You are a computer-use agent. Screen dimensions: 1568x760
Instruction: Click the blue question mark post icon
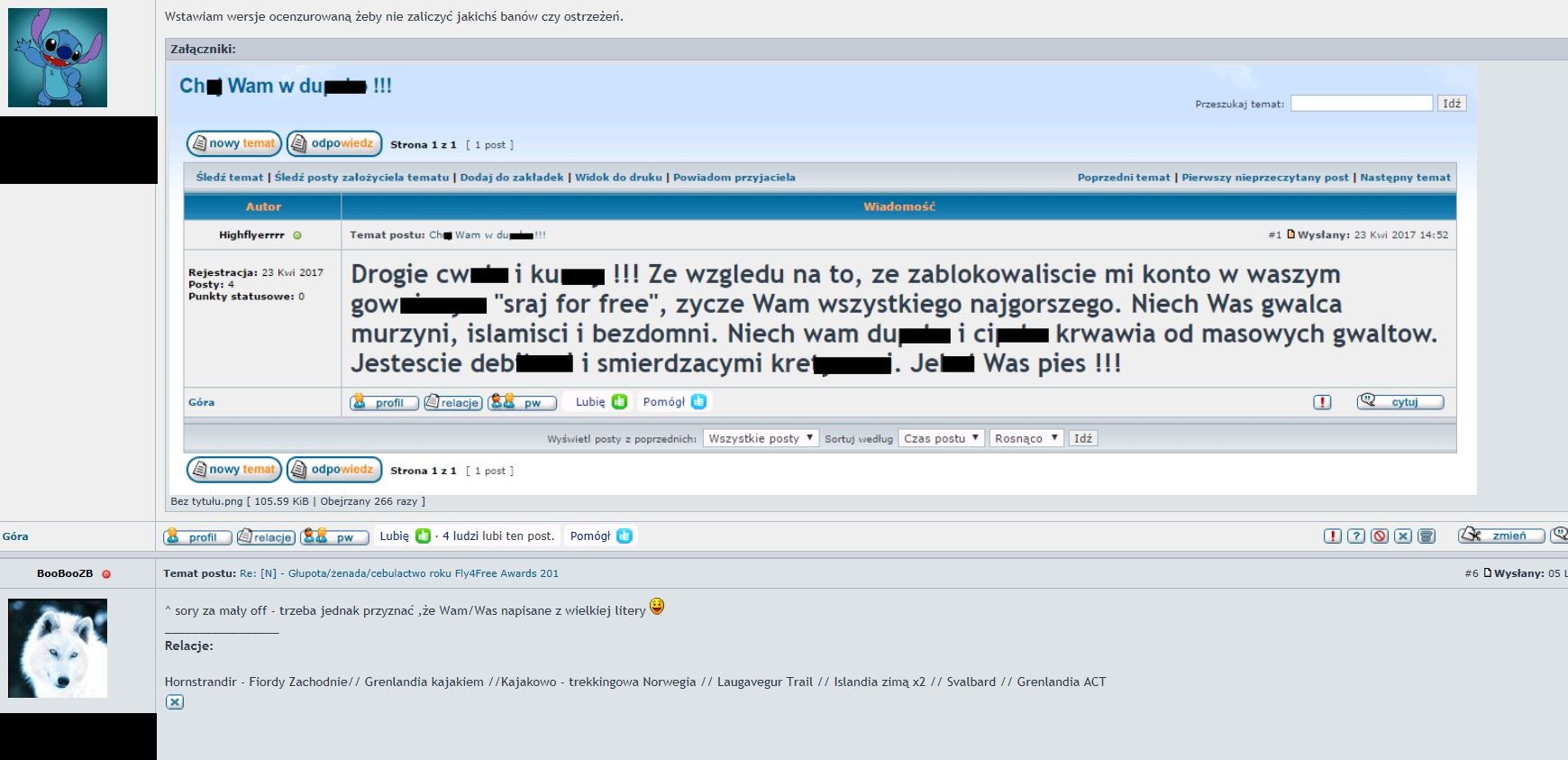coord(1356,536)
